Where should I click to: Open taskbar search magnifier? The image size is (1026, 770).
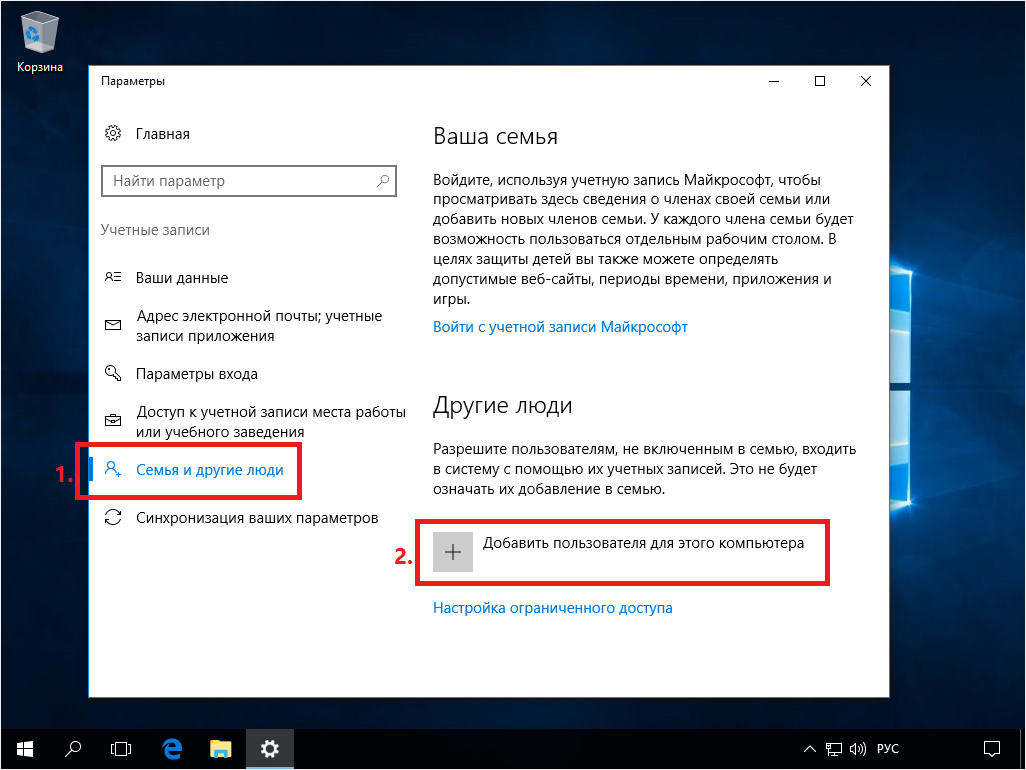point(73,748)
